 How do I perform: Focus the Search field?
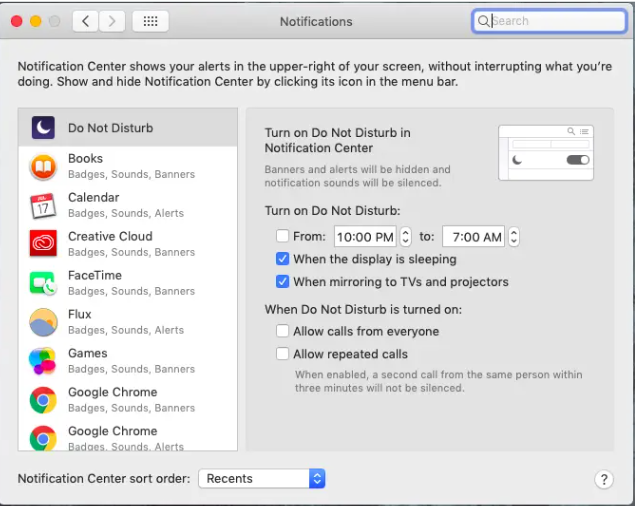coord(549,21)
